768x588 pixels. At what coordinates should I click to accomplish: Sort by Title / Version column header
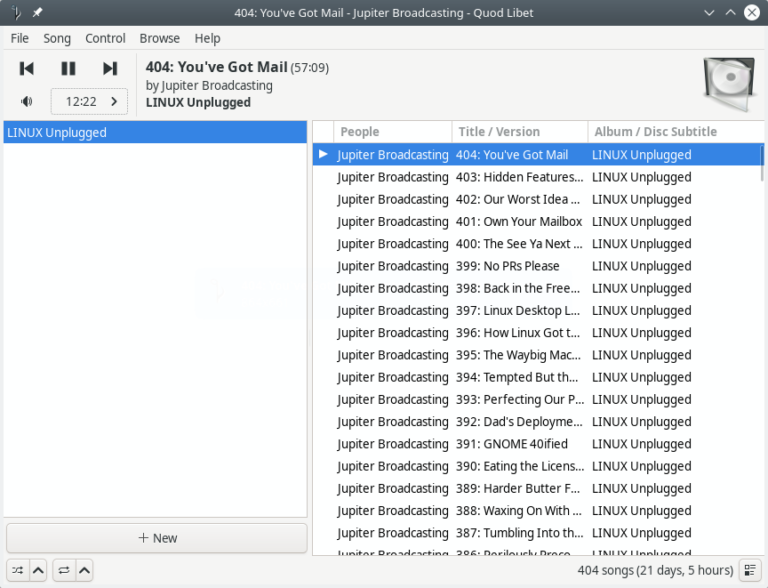pos(520,132)
